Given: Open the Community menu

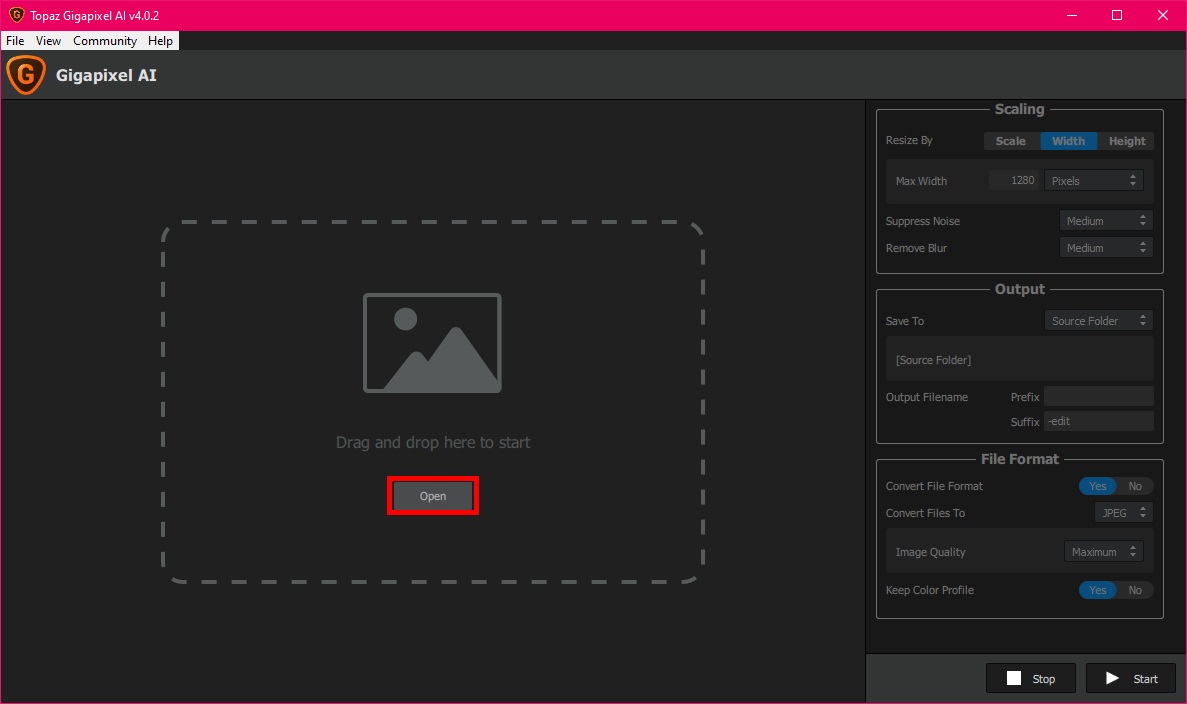Looking at the screenshot, I should [x=105, y=41].
